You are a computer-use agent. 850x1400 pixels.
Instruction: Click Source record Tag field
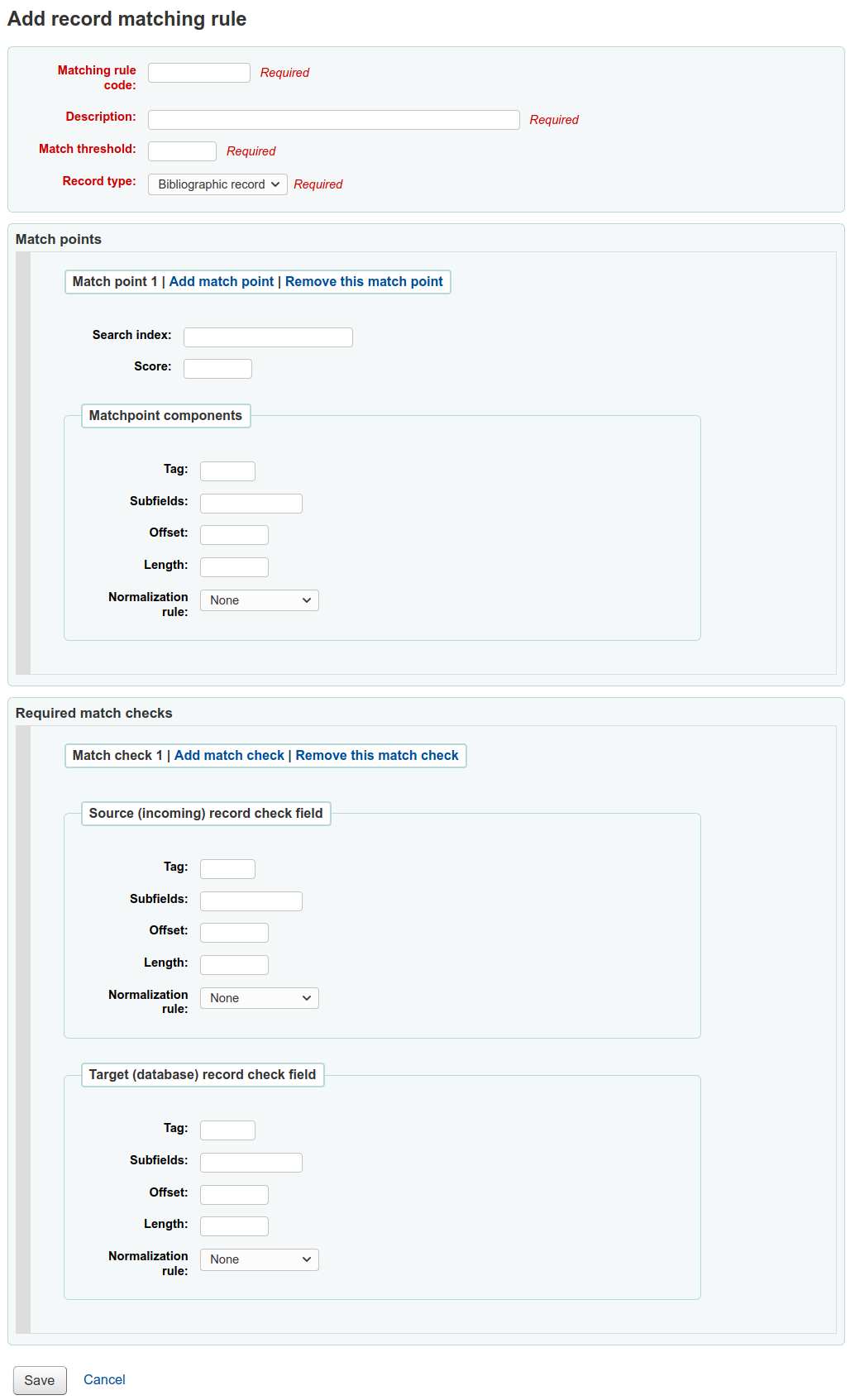click(227, 869)
